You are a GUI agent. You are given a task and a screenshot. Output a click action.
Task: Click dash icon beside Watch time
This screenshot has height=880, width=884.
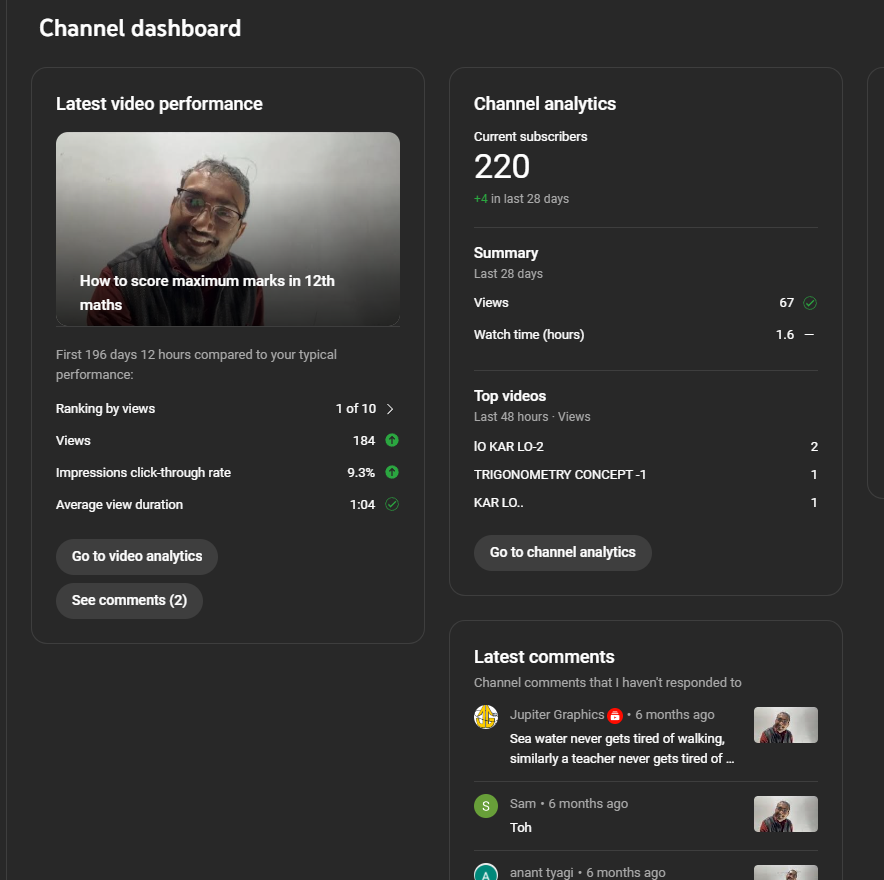click(809, 335)
